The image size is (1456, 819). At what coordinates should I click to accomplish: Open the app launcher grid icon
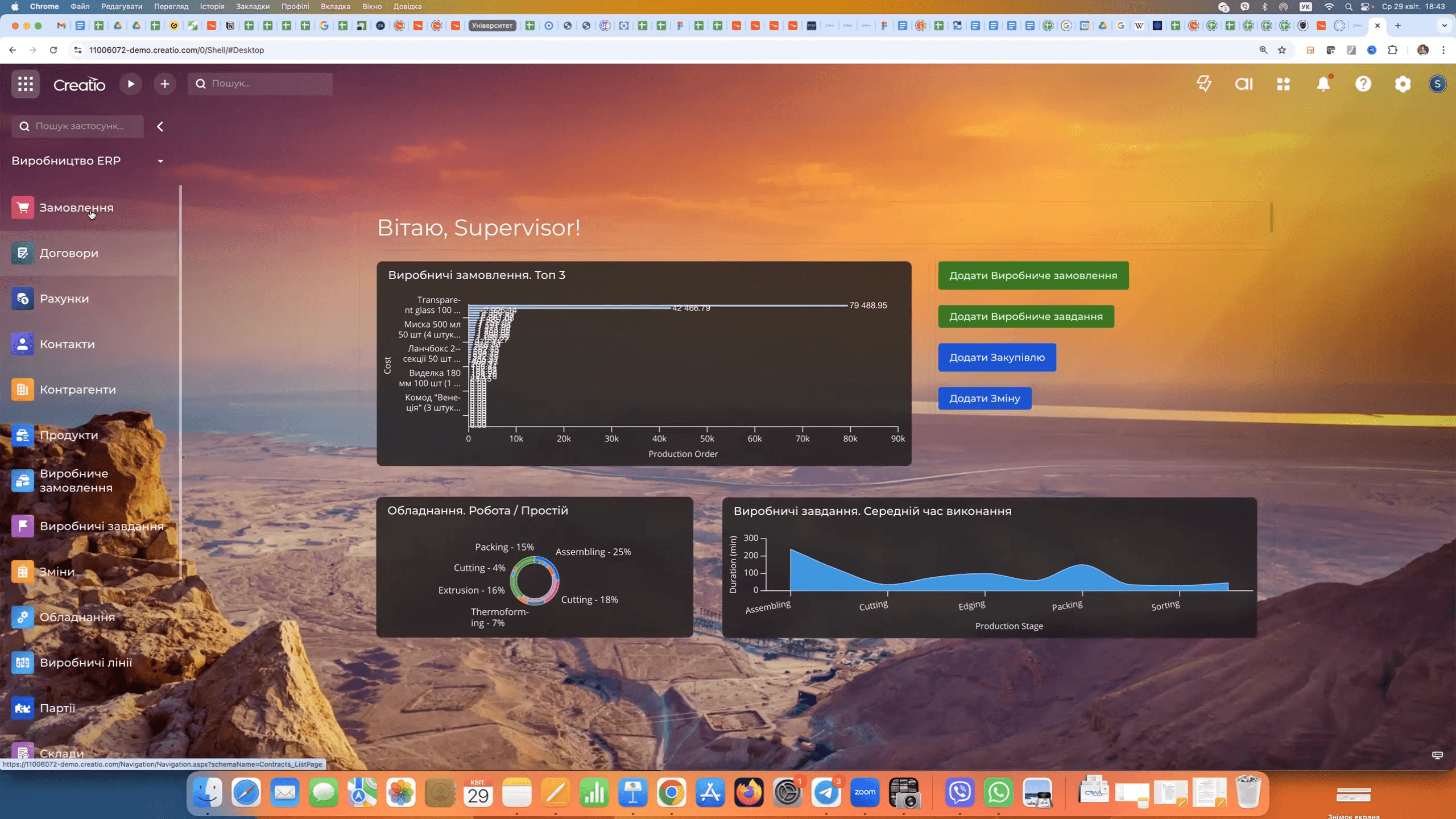pos(26,84)
